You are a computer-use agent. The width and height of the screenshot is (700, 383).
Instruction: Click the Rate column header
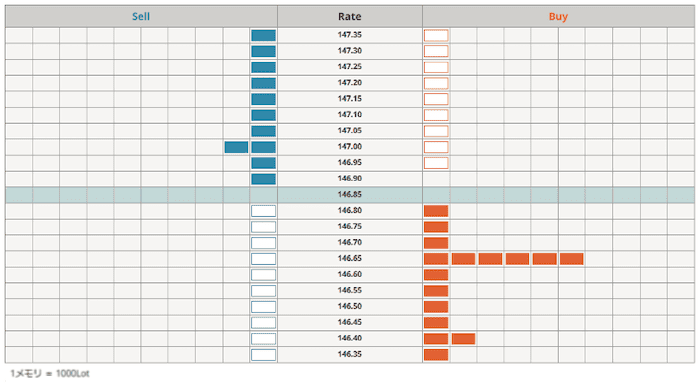(350, 17)
